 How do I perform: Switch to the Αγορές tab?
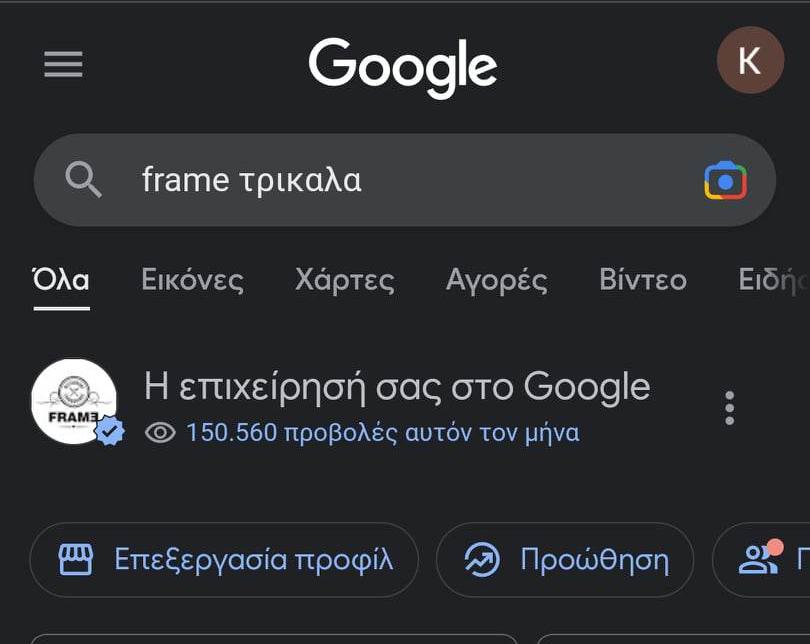496,280
